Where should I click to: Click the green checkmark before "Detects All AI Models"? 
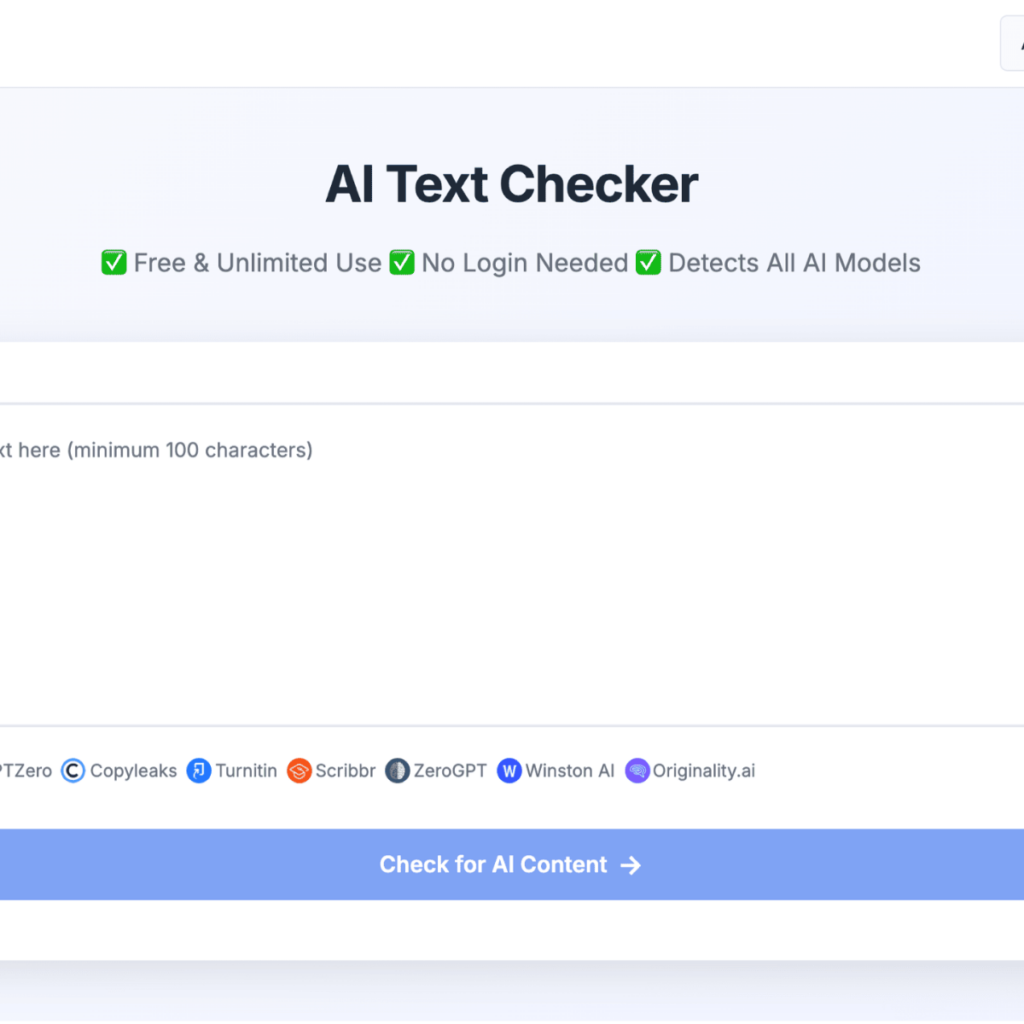click(649, 263)
